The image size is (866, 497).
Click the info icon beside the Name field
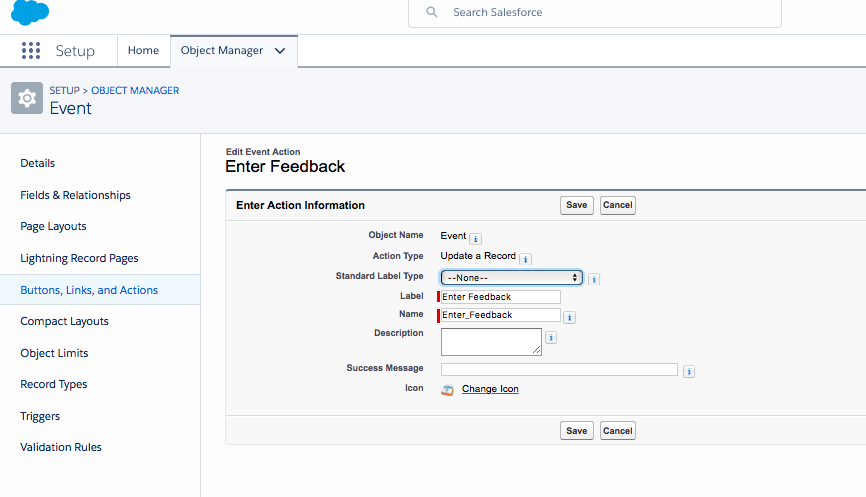click(x=569, y=317)
